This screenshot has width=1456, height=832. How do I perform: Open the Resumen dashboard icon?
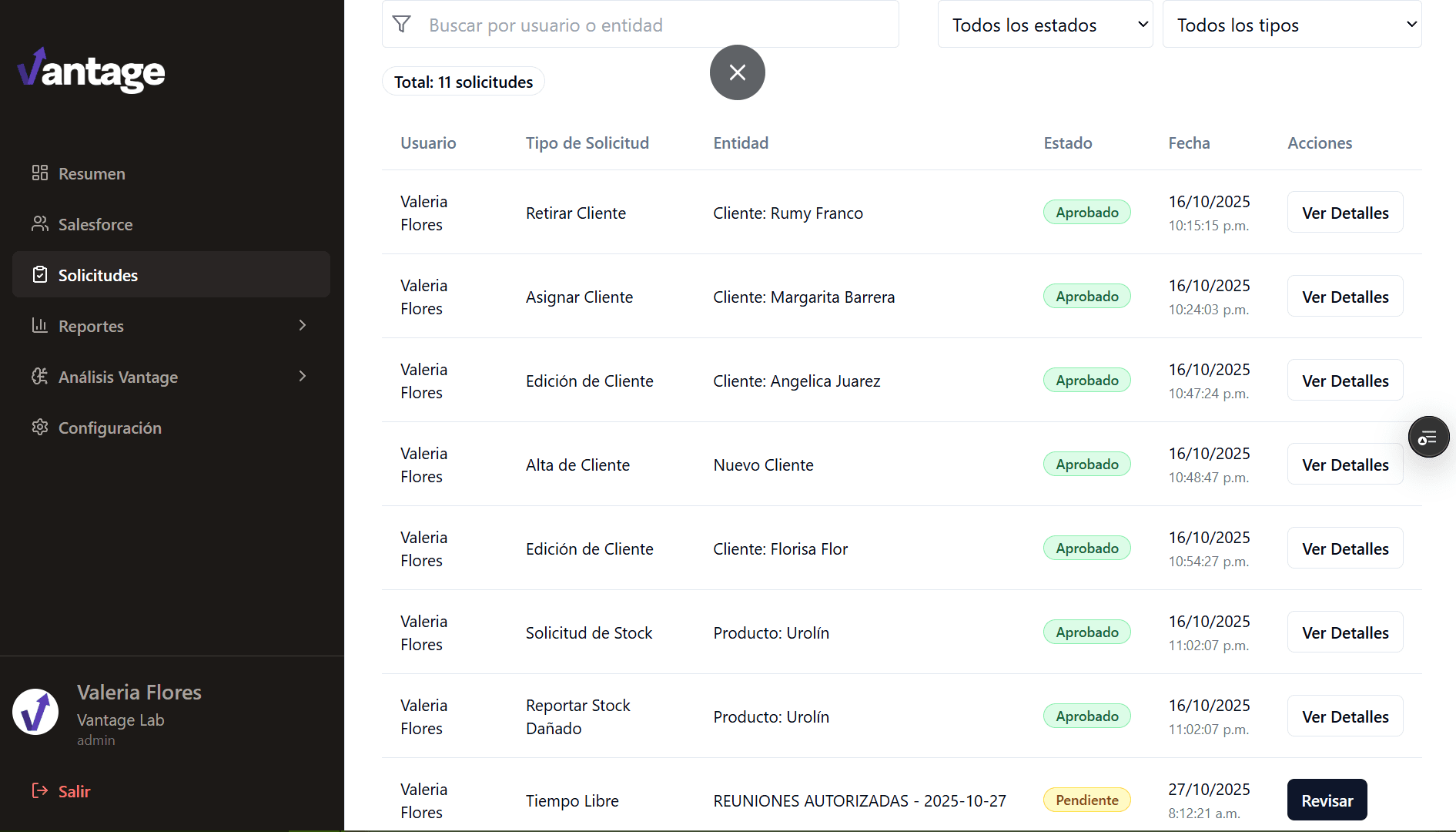coord(40,173)
